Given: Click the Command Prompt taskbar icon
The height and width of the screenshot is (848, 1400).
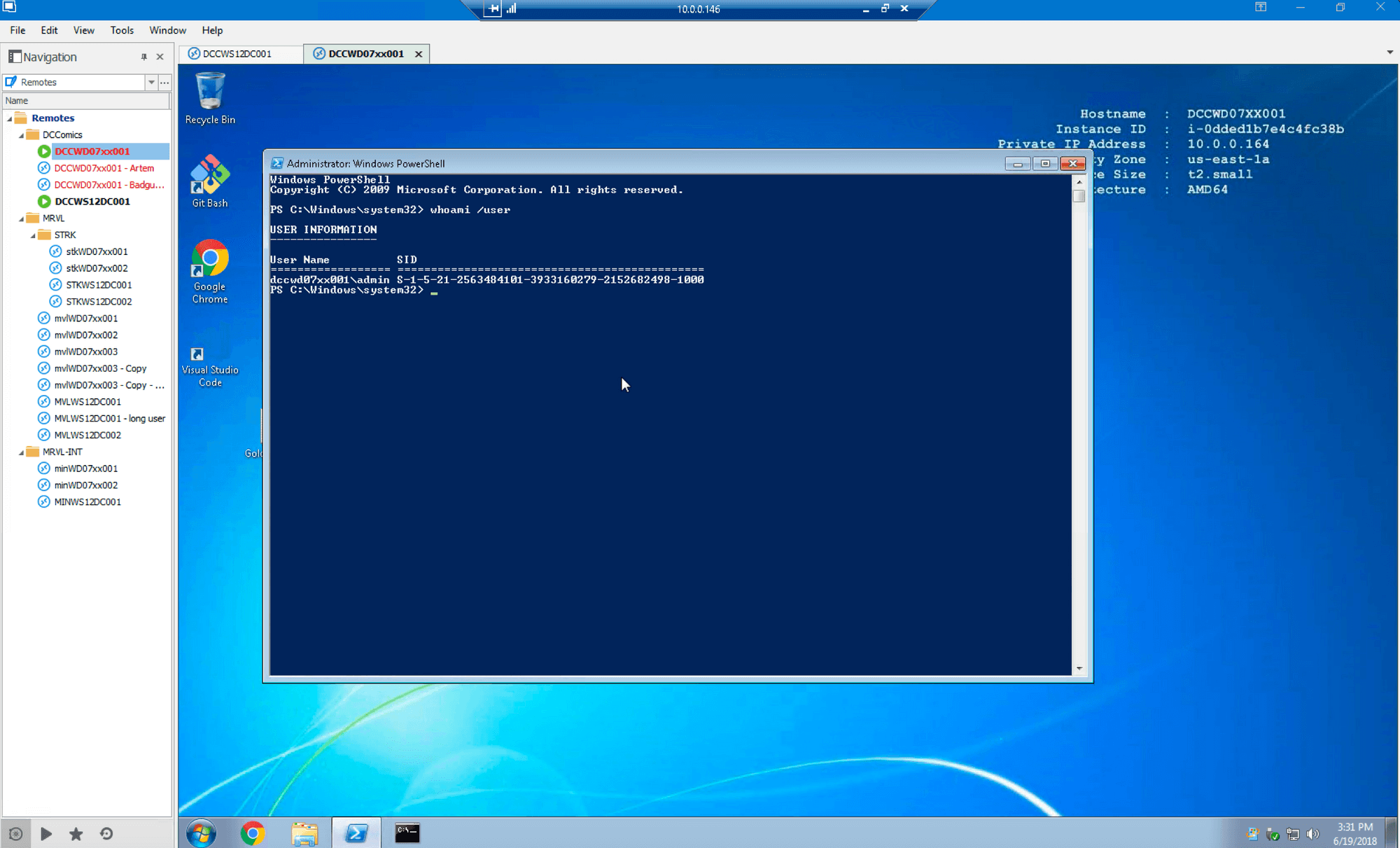Looking at the screenshot, I should 407,832.
